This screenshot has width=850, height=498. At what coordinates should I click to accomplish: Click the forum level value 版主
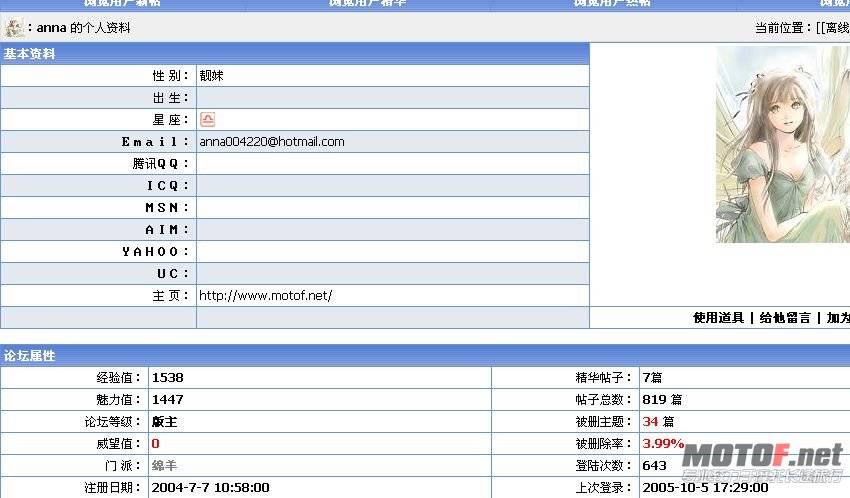pos(164,422)
